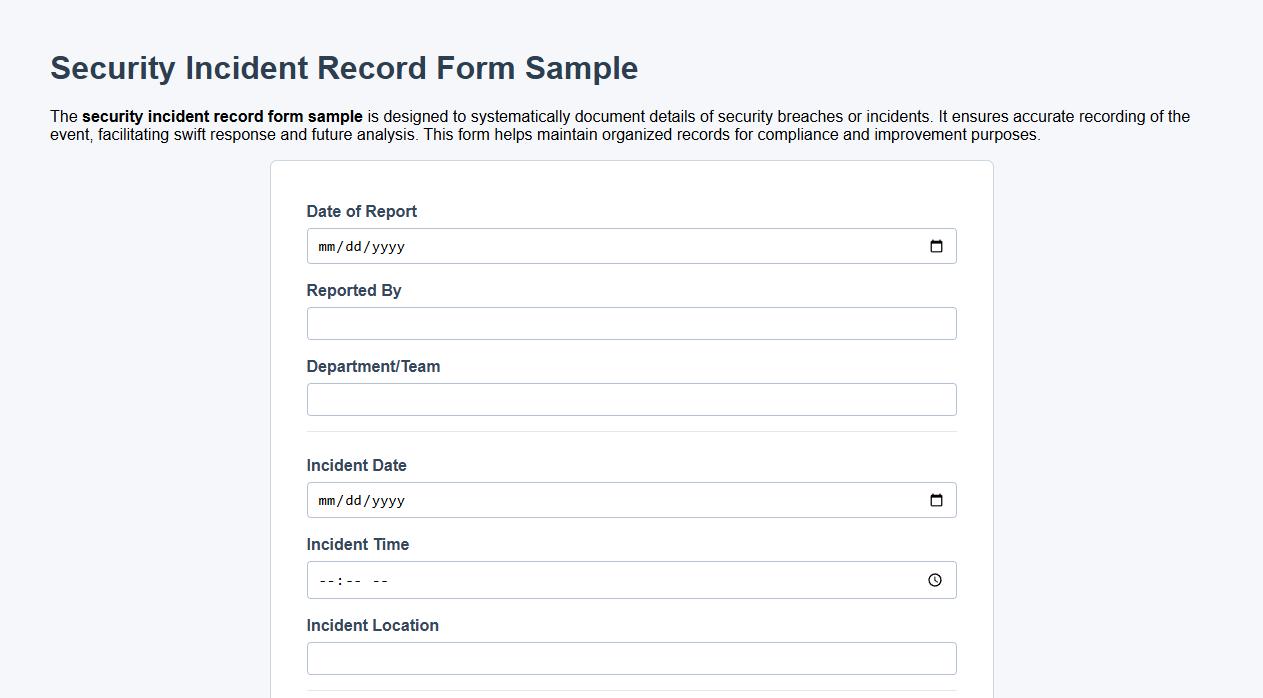The width and height of the screenshot is (1263, 698).
Task: Select the year segment in Incident Date
Action: (390, 499)
